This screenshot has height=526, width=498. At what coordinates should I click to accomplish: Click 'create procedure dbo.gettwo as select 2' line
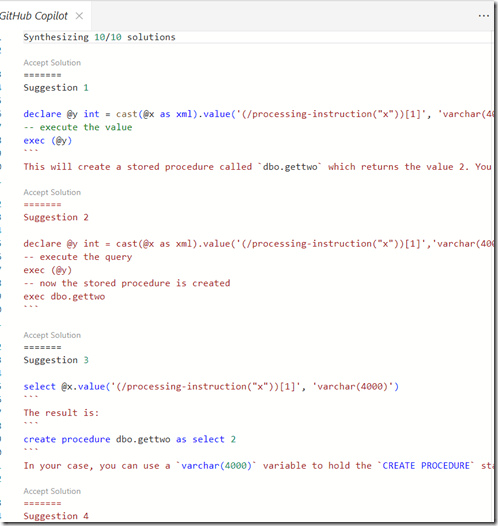(x=129, y=439)
